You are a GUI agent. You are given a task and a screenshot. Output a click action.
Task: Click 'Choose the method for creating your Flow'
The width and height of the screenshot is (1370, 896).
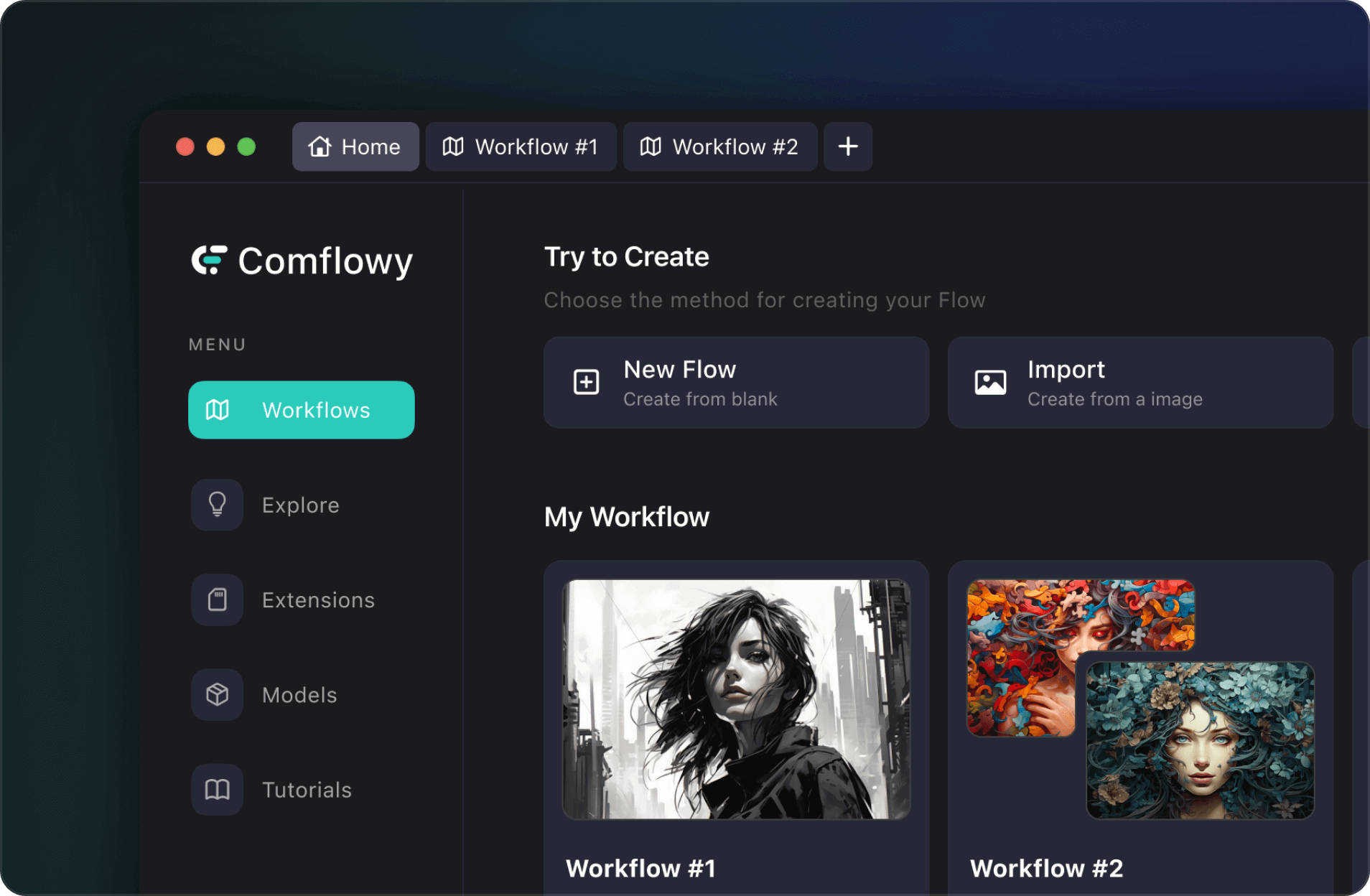coord(765,300)
